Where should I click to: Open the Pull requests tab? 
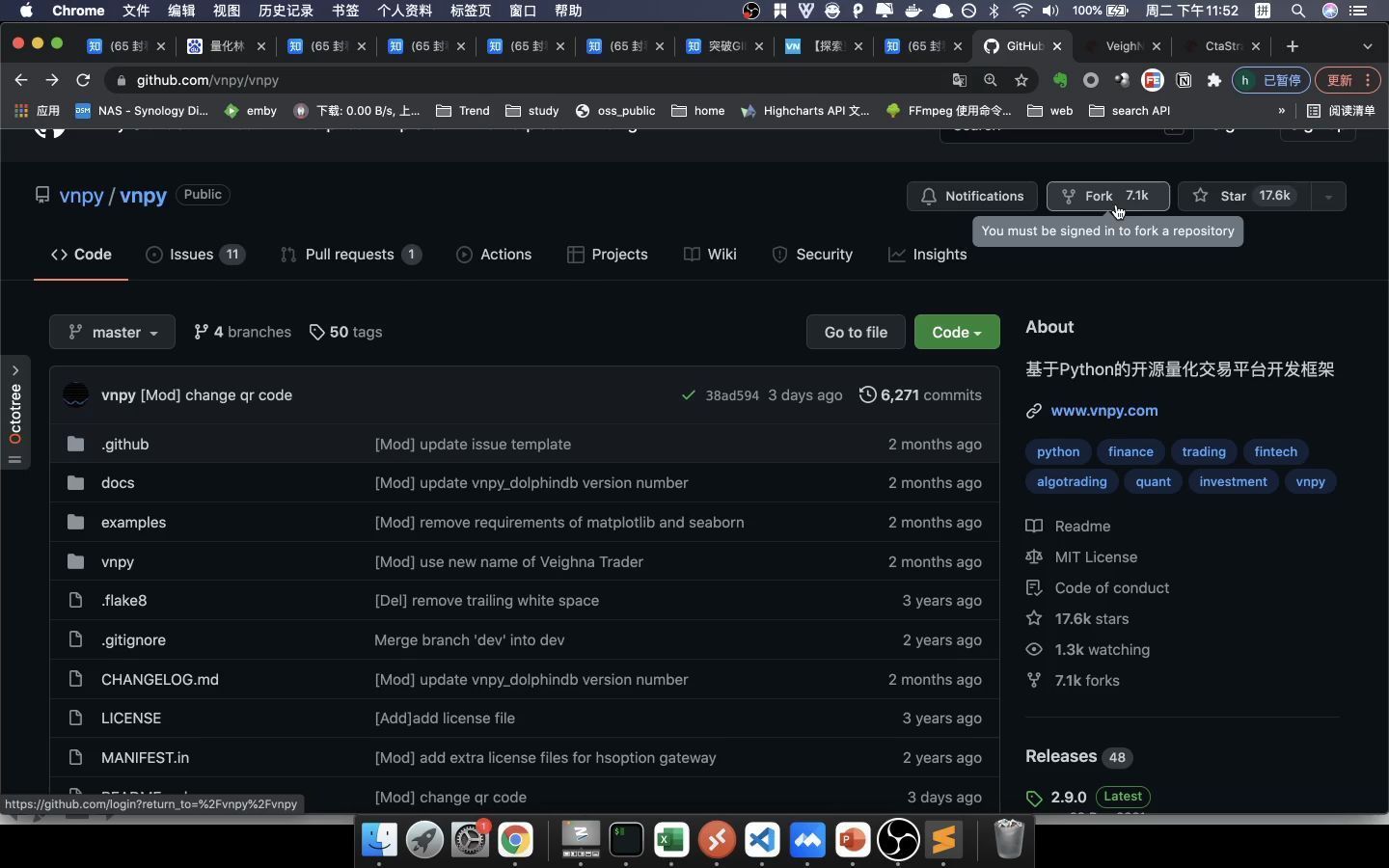pos(350,255)
